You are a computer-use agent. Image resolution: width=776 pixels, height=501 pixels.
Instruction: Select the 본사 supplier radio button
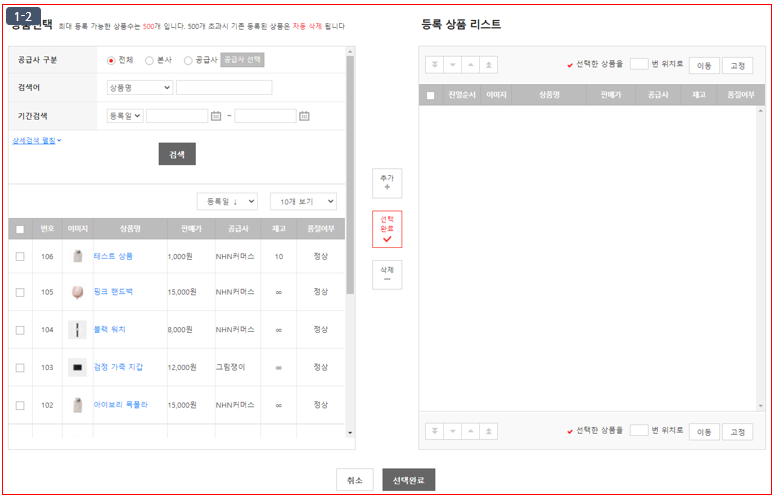[149, 60]
